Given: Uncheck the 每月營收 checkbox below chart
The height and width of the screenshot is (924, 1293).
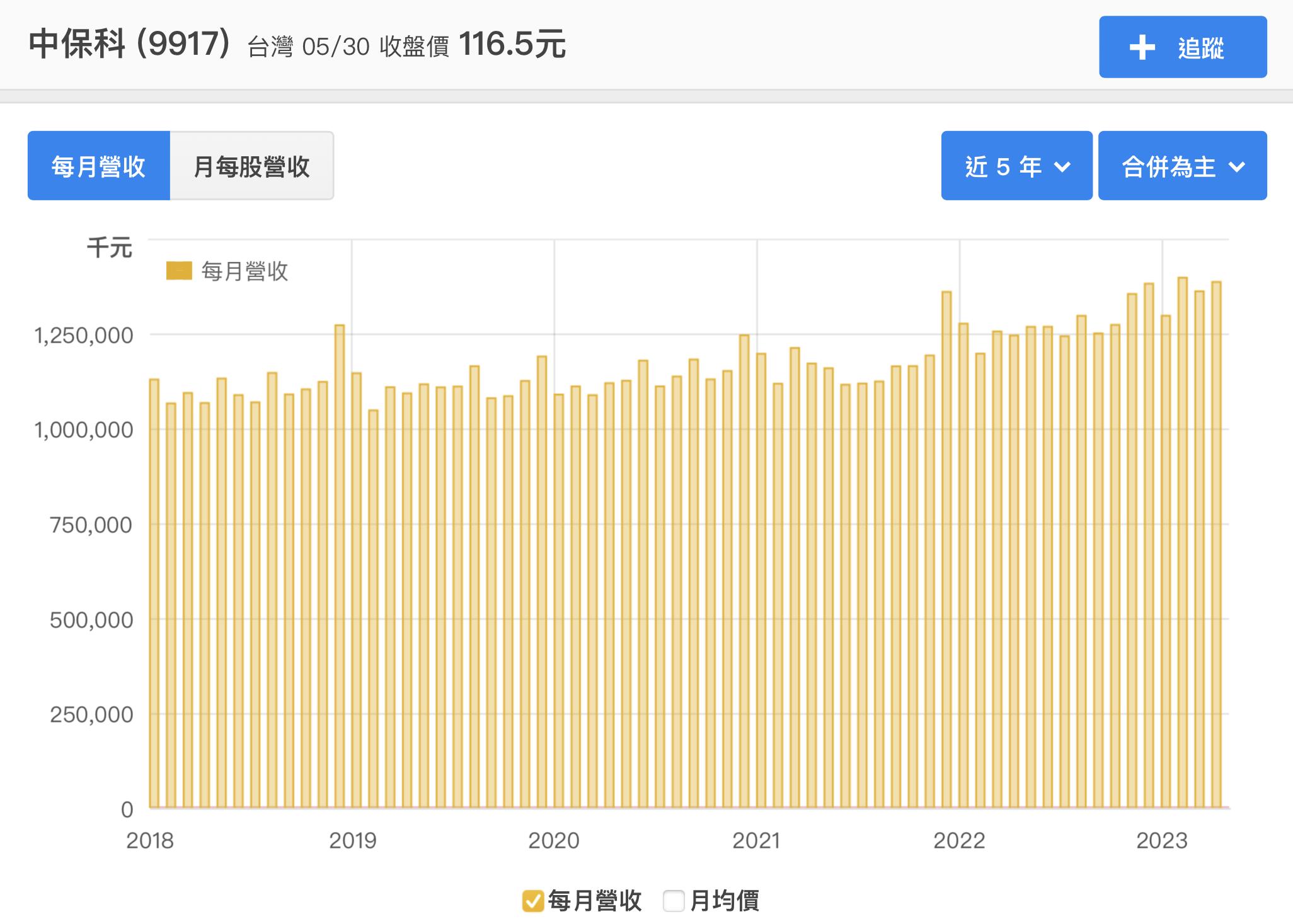Looking at the screenshot, I should [x=532, y=901].
